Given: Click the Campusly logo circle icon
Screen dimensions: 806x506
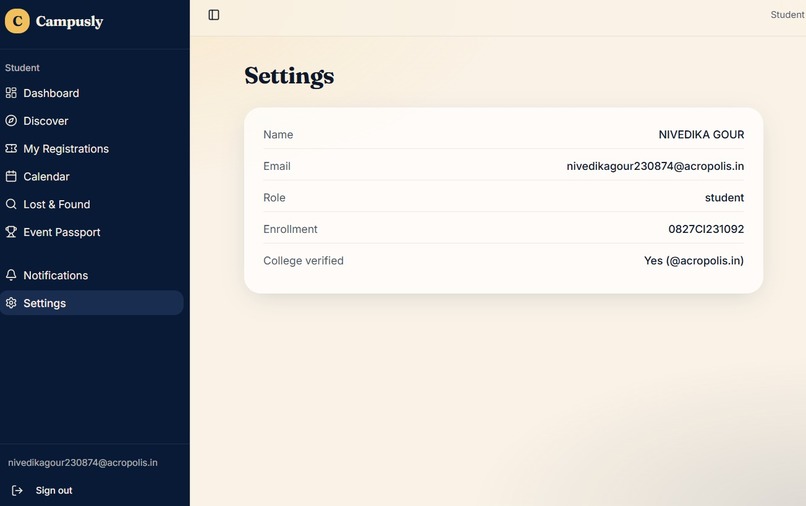Looking at the screenshot, I should (x=17, y=21).
